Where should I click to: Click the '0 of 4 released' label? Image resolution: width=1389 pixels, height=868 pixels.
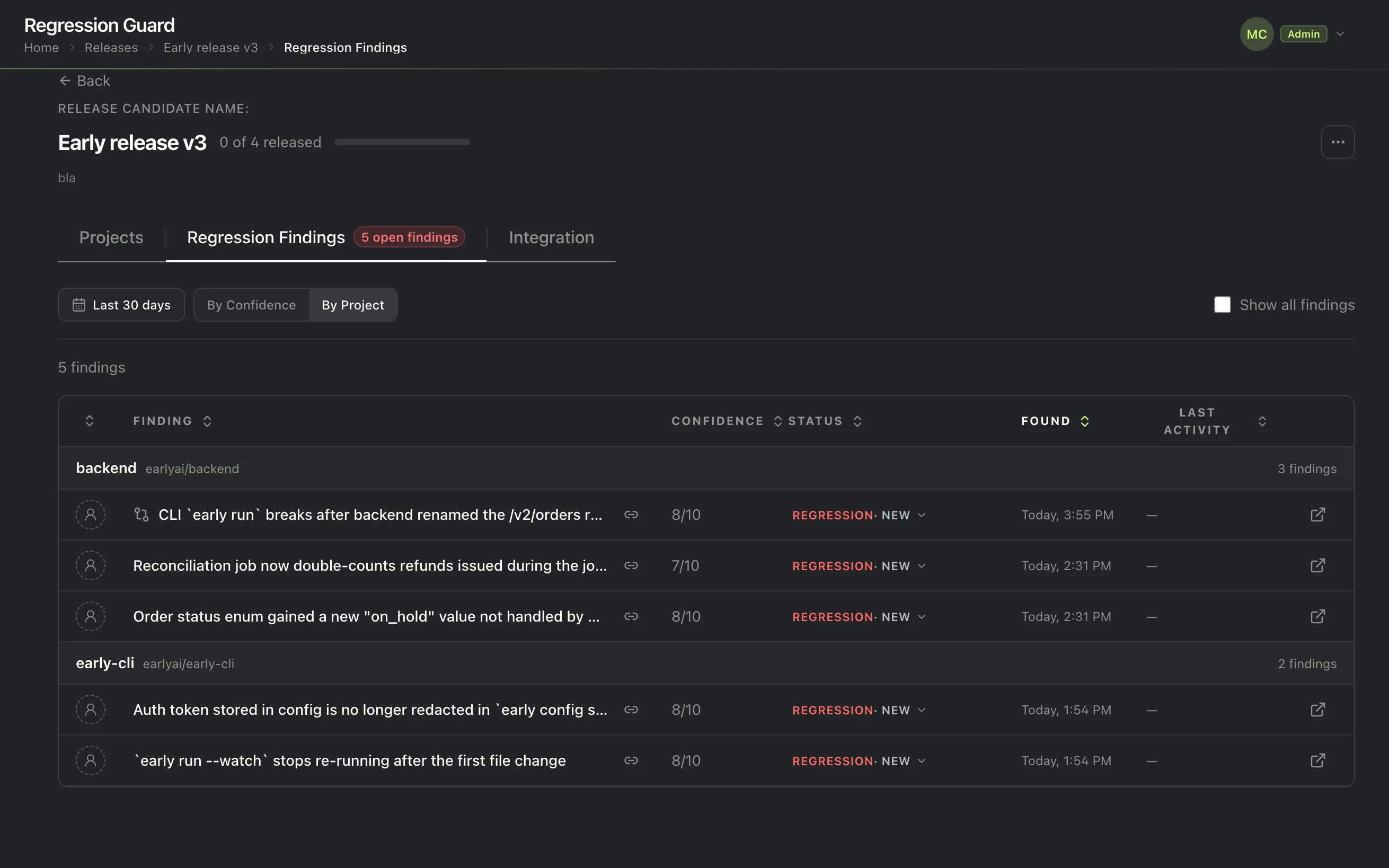click(x=270, y=143)
